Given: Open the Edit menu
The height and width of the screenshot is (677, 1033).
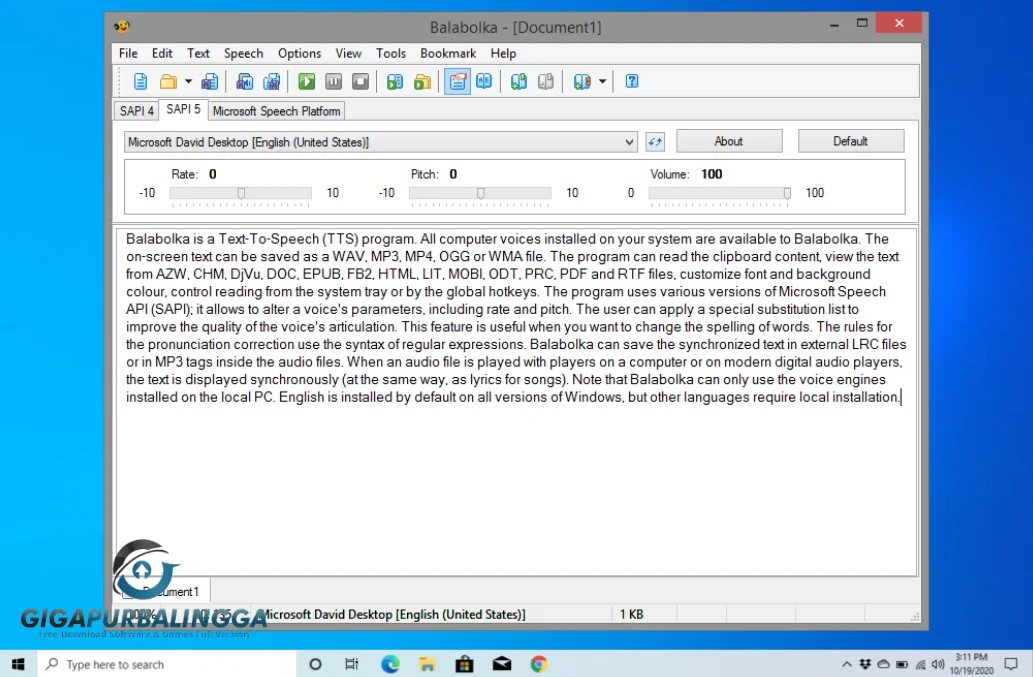Looking at the screenshot, I should click(x=162, y=53).
